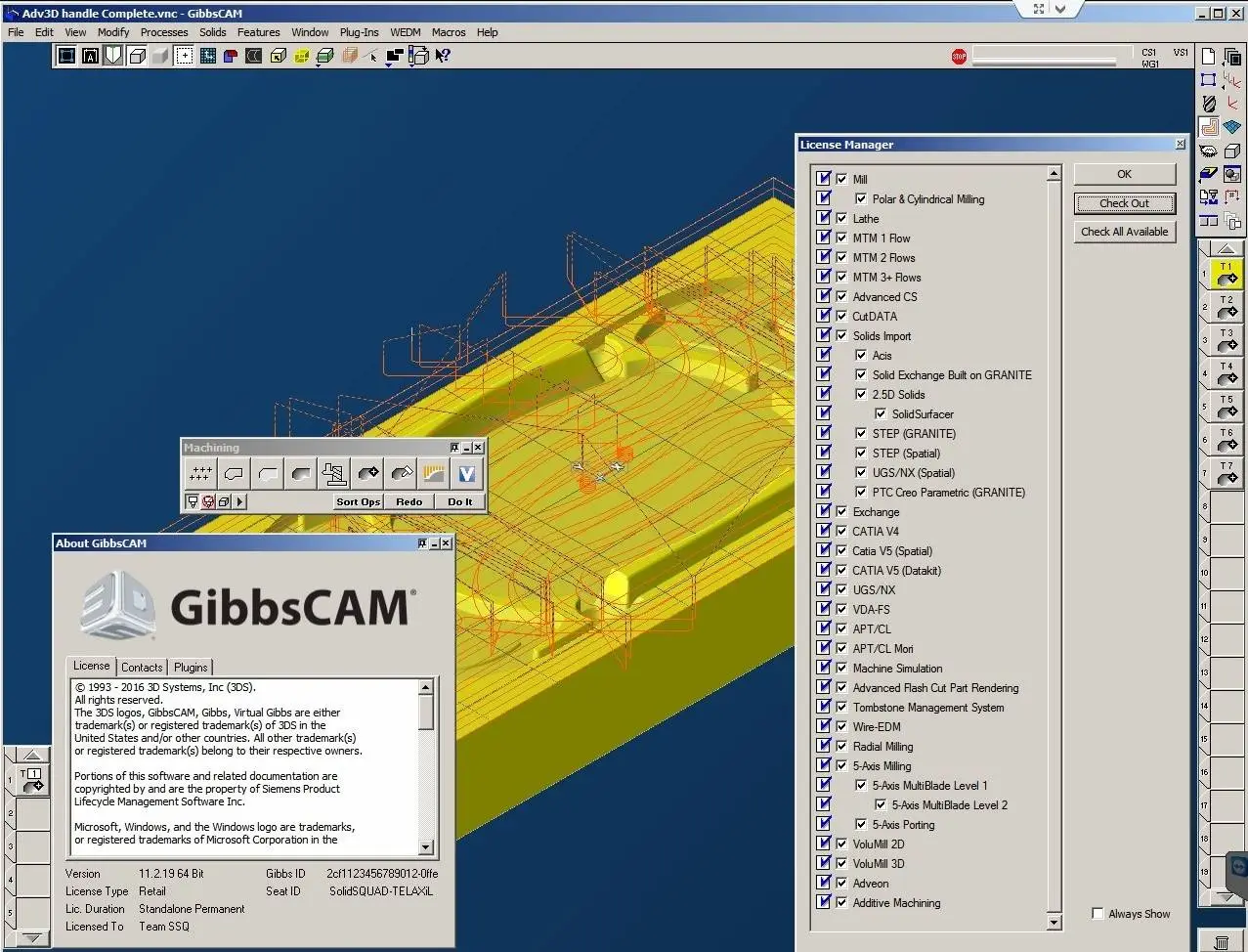Switch to the Plugins tab

(191, 667)
